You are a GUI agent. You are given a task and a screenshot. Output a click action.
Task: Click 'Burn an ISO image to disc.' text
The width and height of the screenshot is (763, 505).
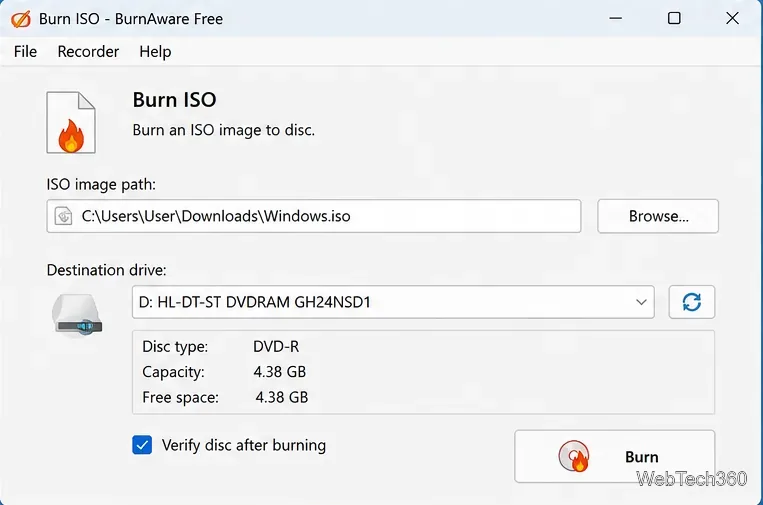[x=224, y=130]
